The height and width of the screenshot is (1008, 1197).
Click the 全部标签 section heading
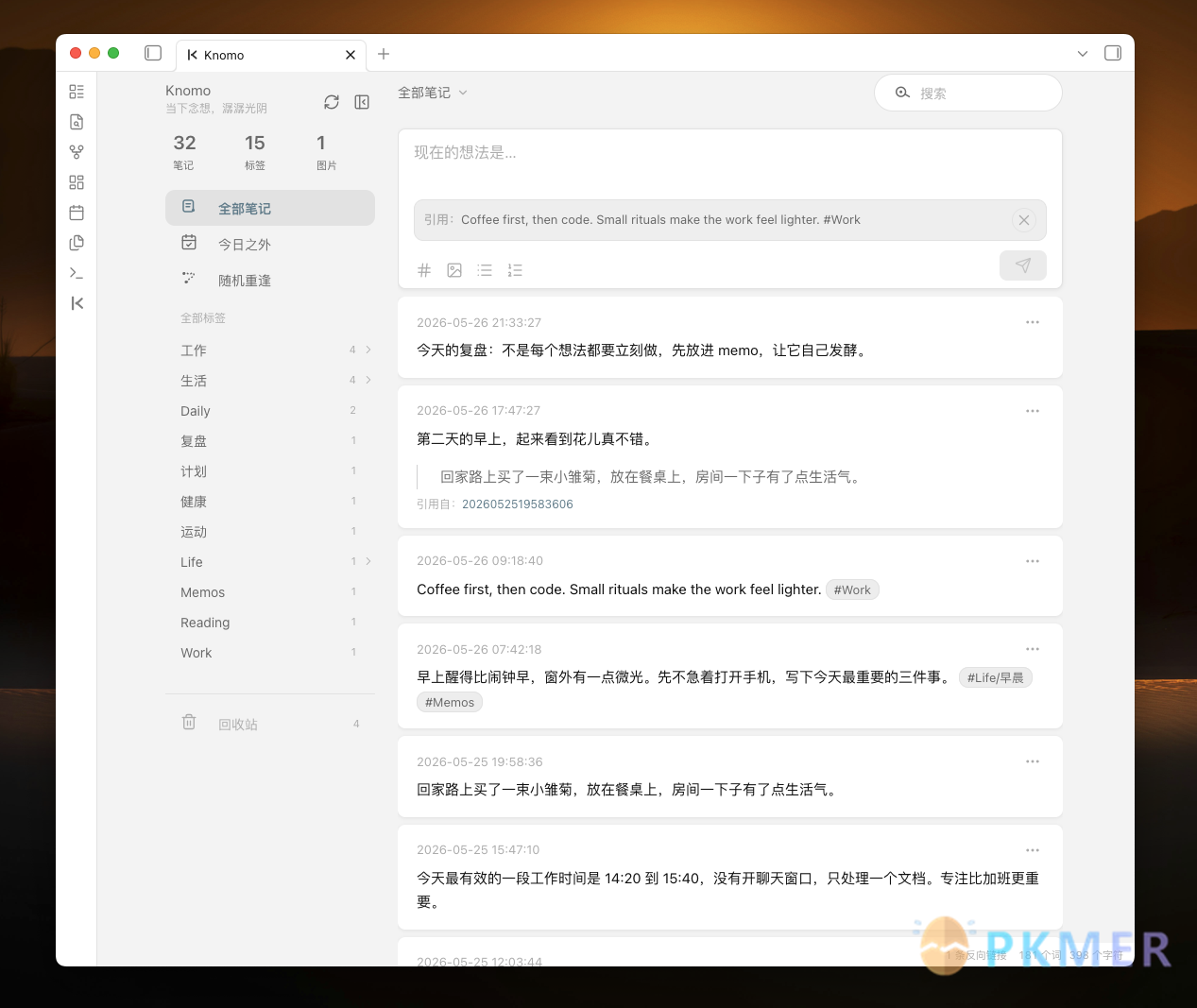203,318
